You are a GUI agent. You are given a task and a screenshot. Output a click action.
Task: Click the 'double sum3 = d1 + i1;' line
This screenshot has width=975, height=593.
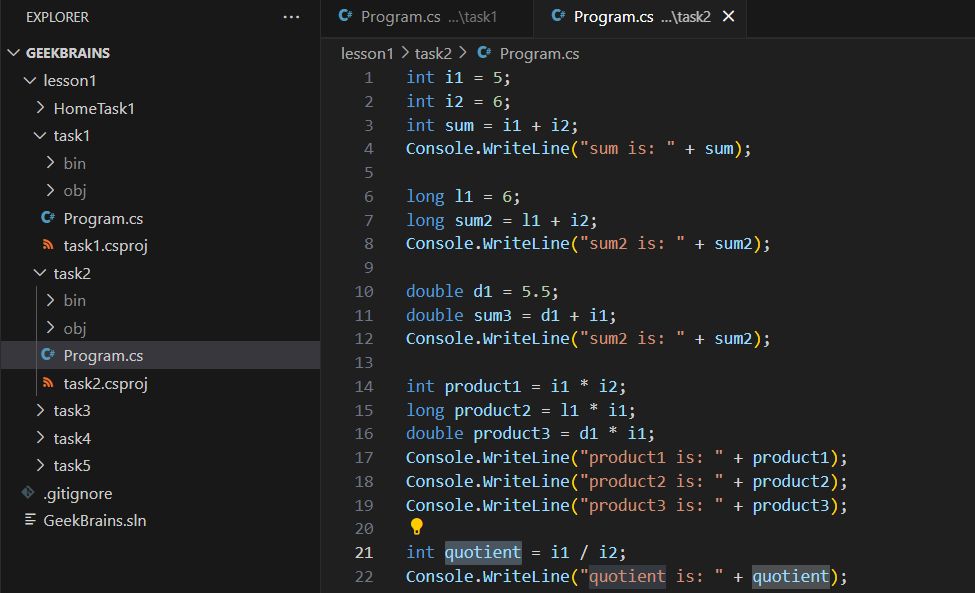click(511, 315)
